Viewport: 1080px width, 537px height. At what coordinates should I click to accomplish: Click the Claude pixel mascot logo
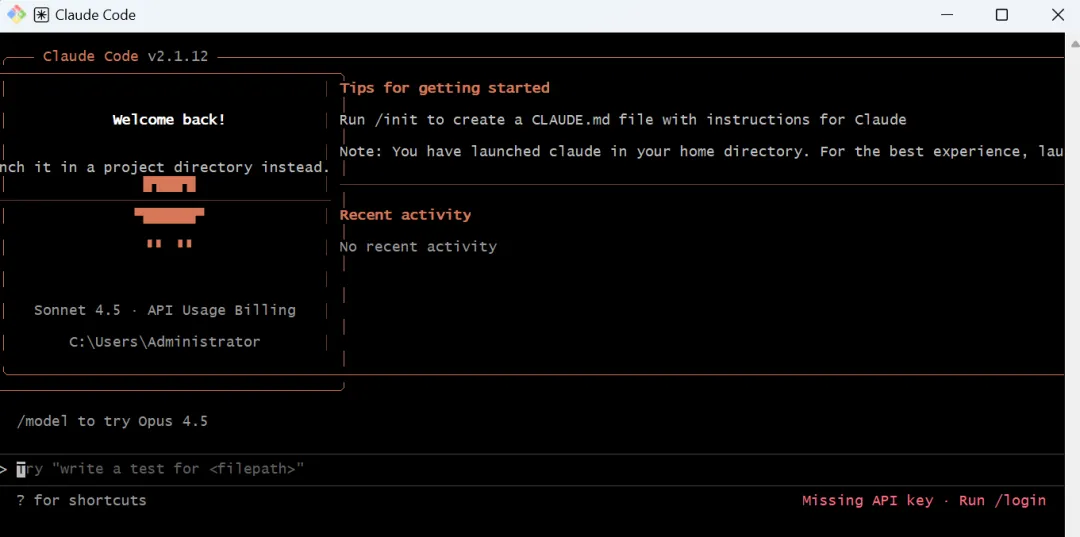(169, 212)
